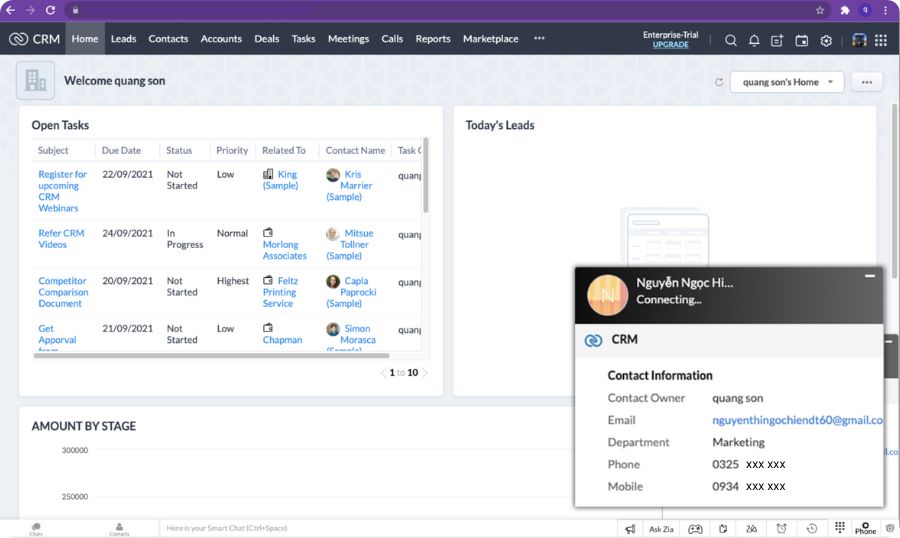Open the apps grid icon in header
Image resolution: width=900 pixels, height=538 pixels.
click(881, 40)
